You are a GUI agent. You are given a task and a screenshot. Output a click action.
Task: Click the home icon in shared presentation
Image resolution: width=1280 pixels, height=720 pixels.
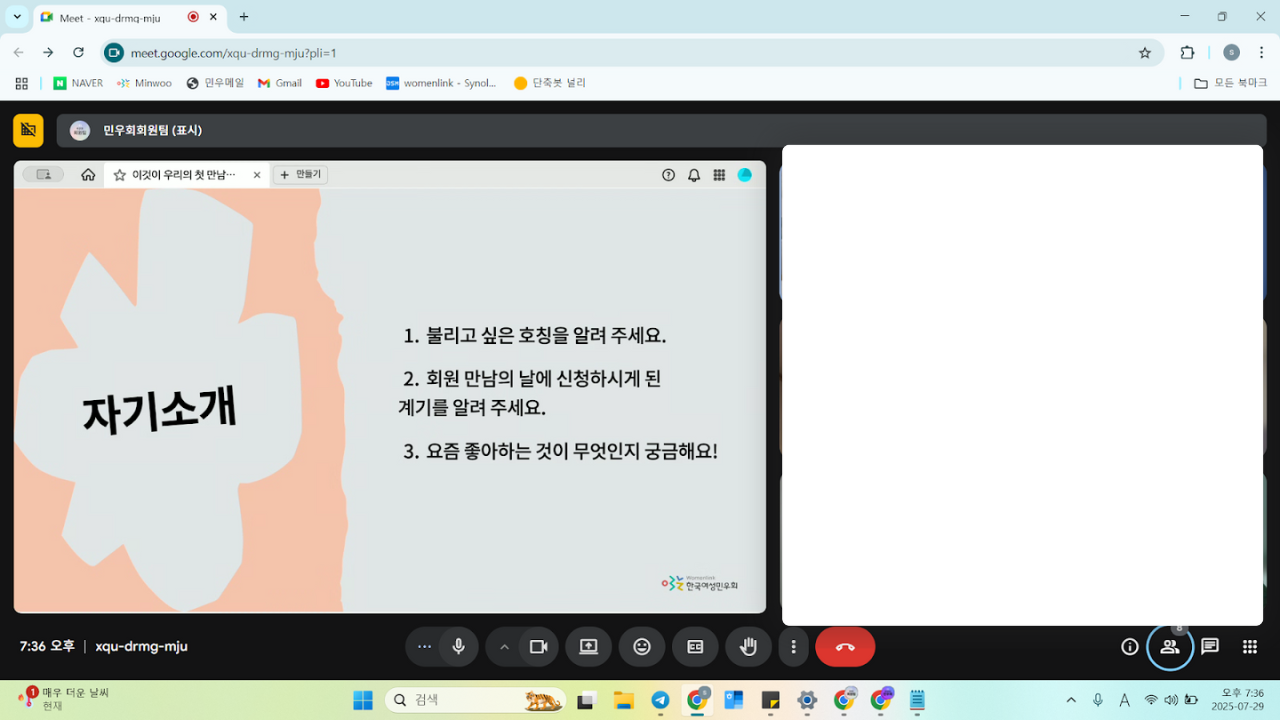pos(88,175)
